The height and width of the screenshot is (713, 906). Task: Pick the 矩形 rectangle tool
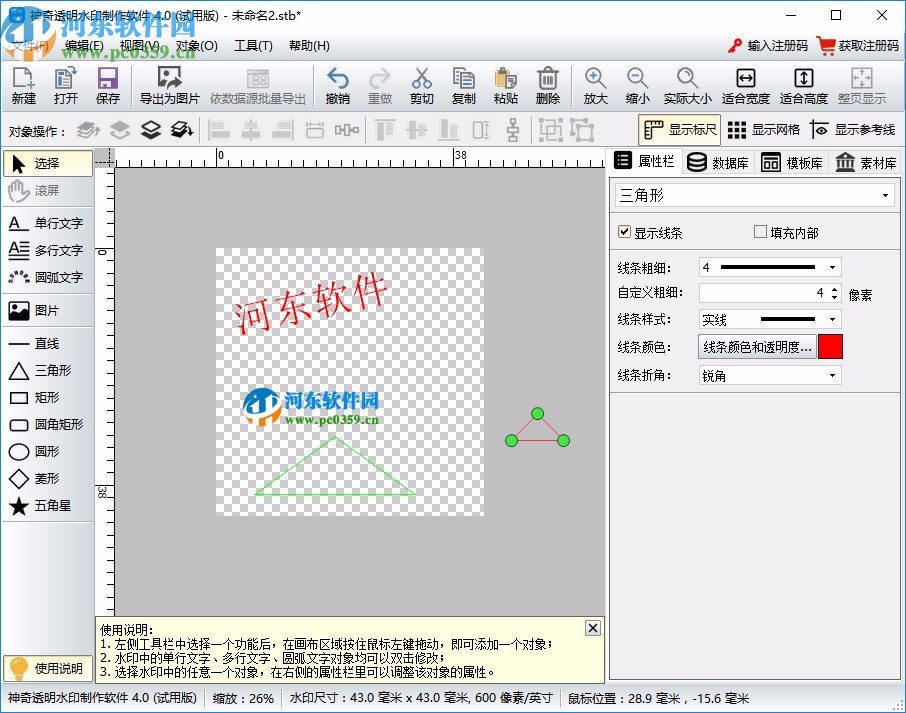pos(48,398)
